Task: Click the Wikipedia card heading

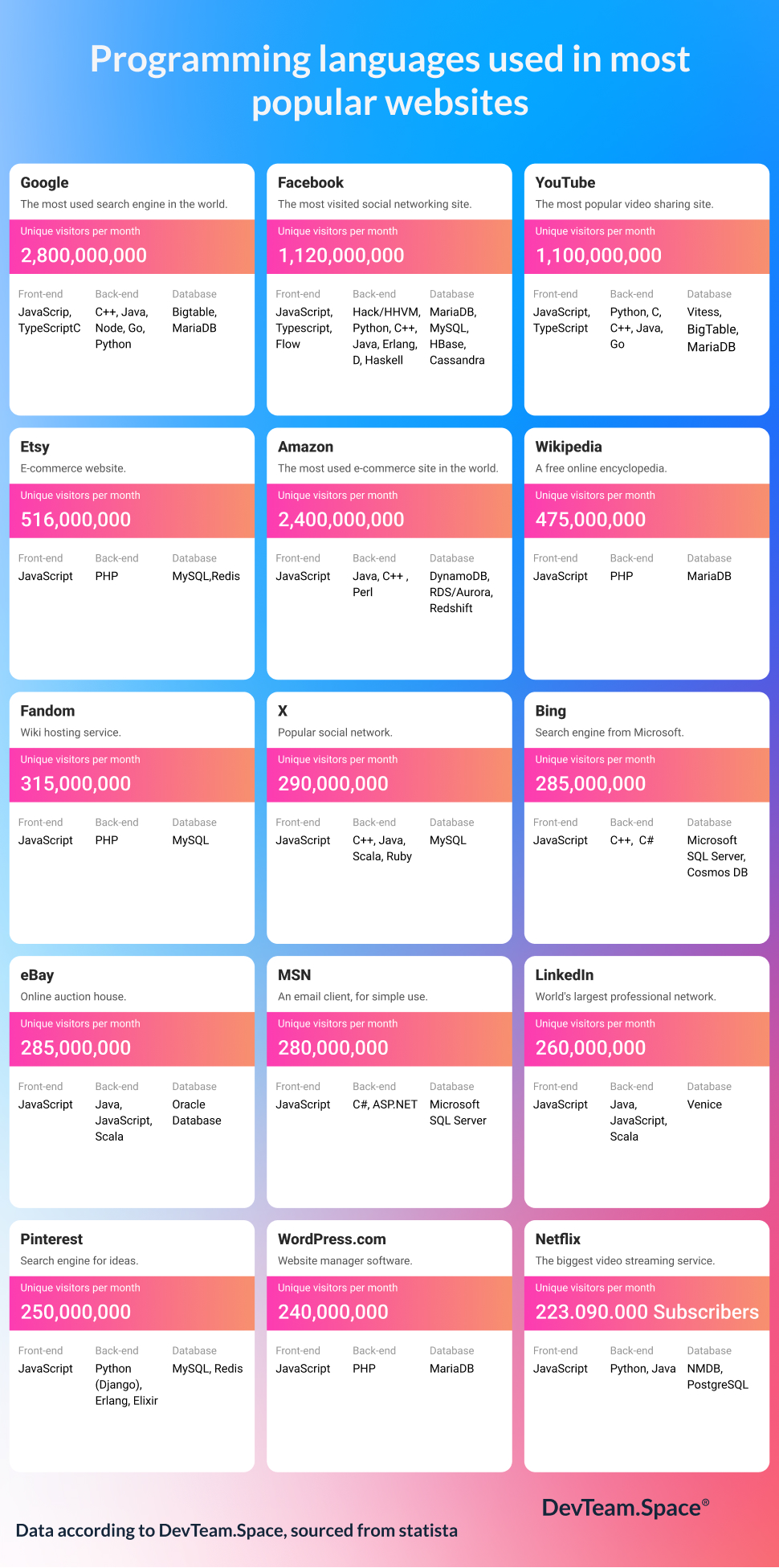Action: [569, 447]
